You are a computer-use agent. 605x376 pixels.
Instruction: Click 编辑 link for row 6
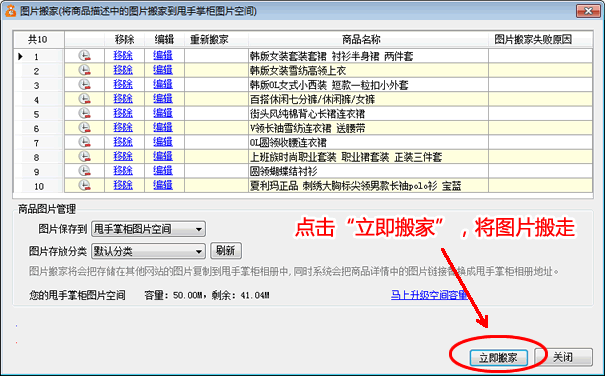(163, 128)
